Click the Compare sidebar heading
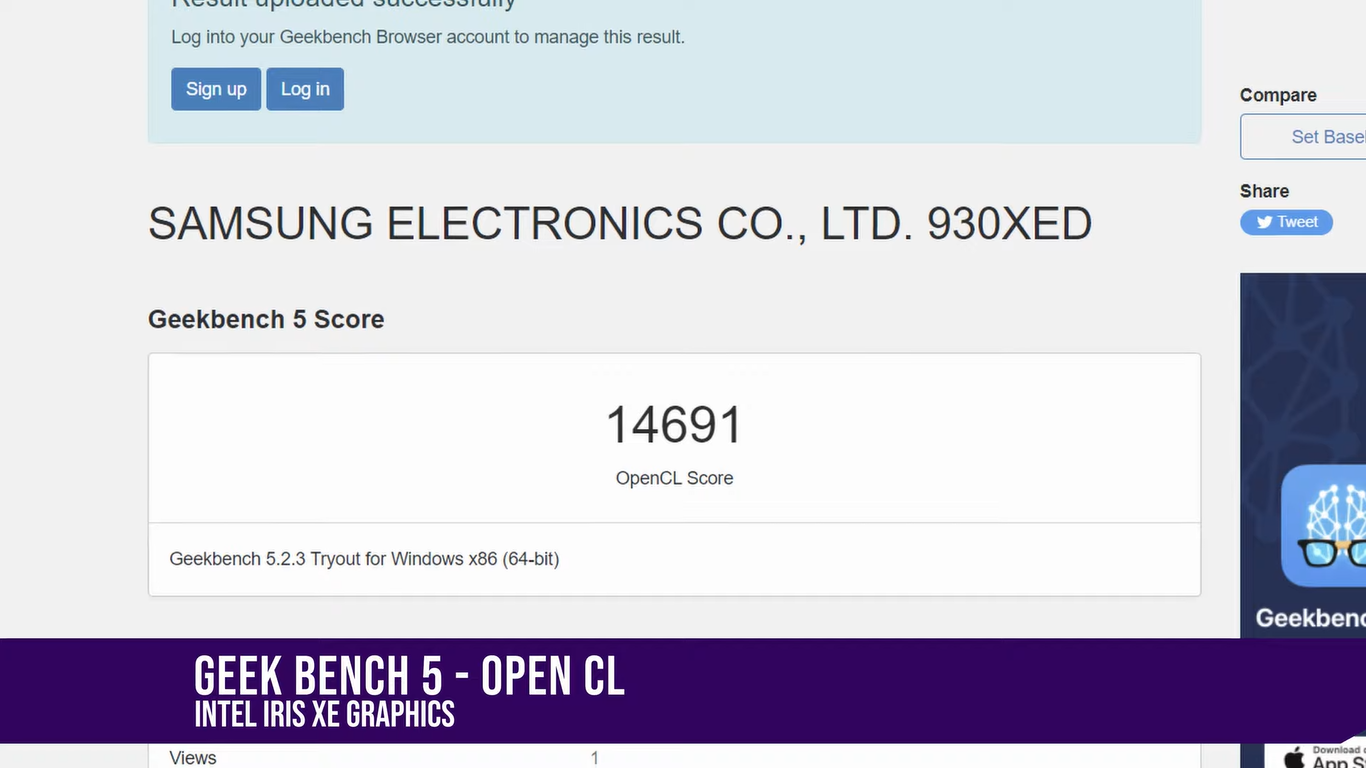This screenshot has width=1366, height=768. [x=1278, y=95]
